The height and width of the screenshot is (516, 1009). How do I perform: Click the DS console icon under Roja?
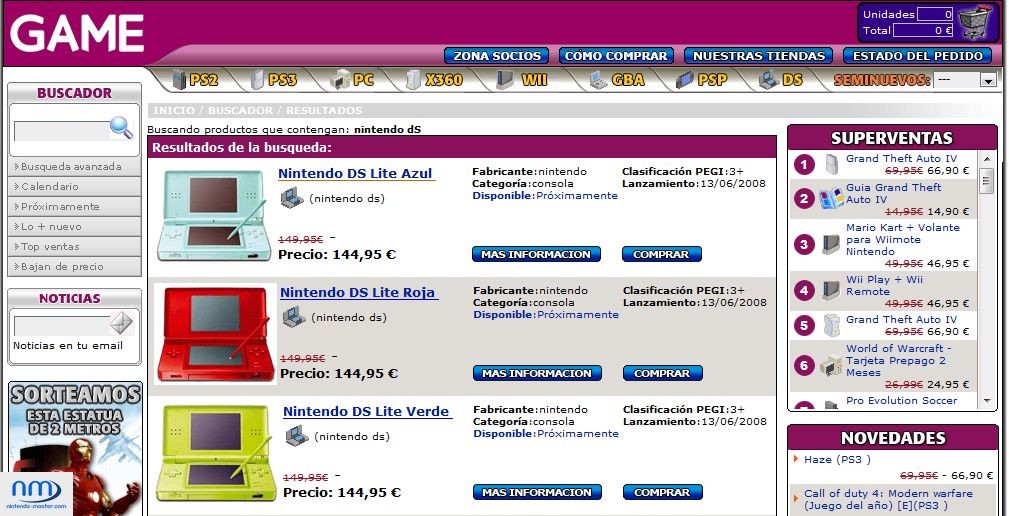tap(294, 317)
